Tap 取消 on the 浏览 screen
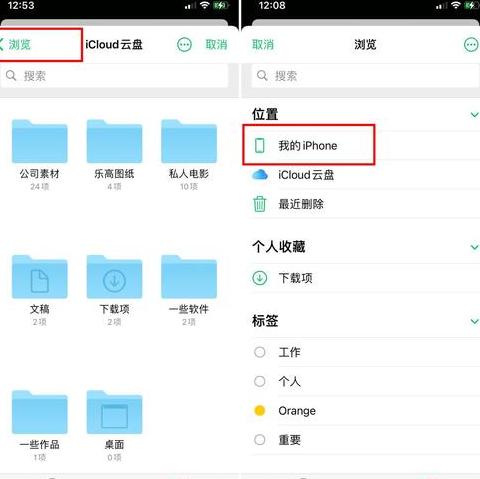 pos(263,44)
